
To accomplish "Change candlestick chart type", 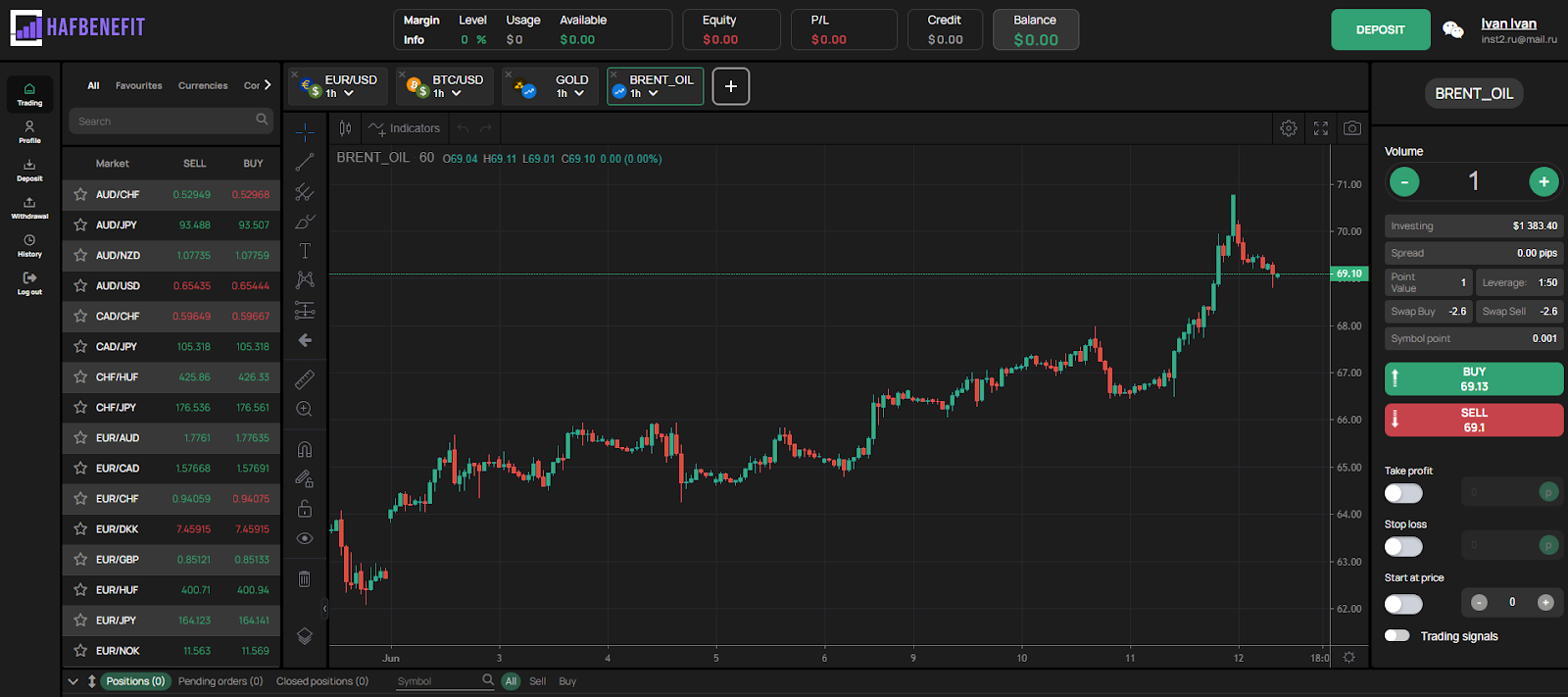I will click(345, 128).
